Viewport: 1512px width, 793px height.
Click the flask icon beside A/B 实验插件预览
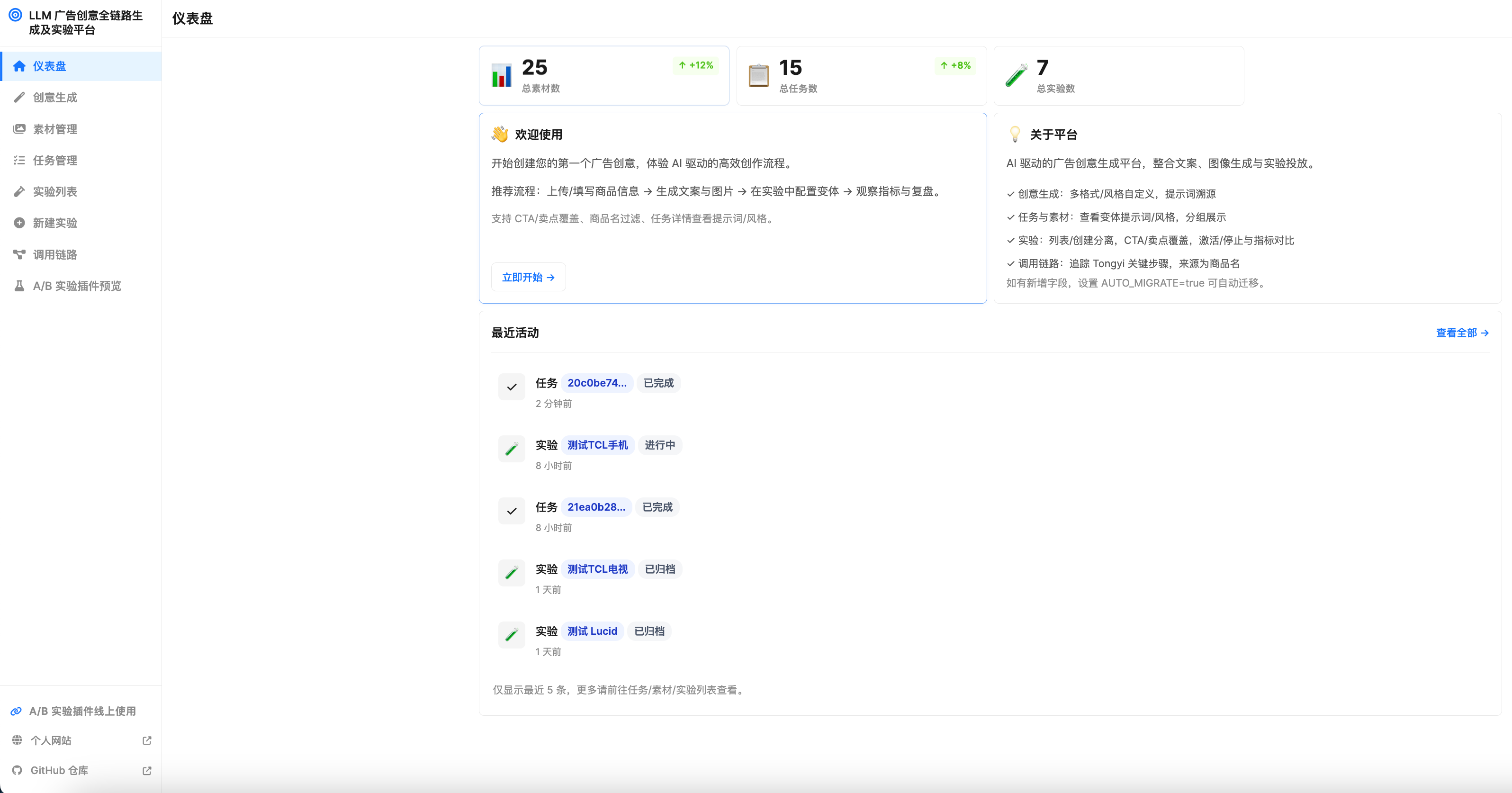(x=19, y=286)
